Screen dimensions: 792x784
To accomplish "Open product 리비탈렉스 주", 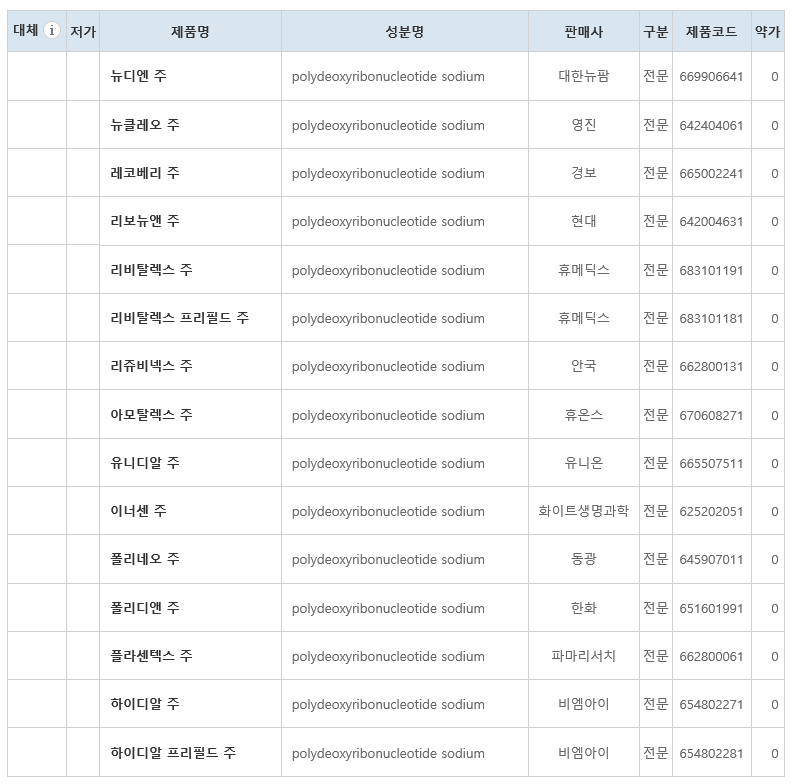I will coord(152,270).
